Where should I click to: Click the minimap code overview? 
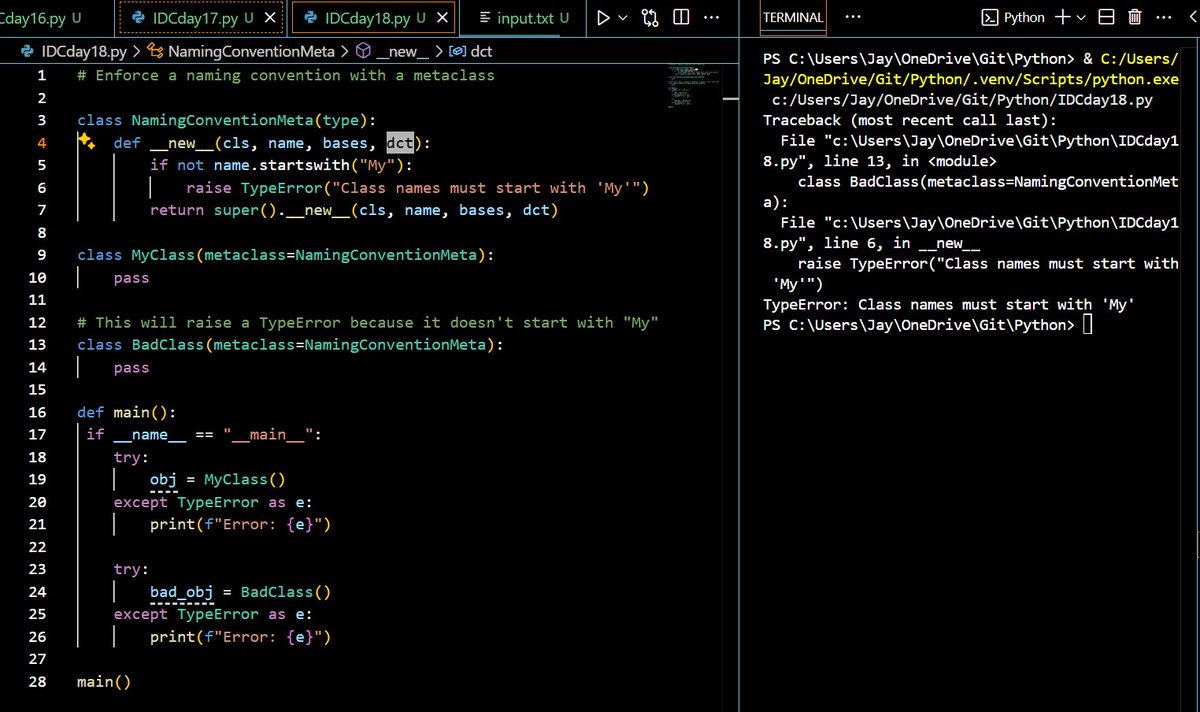click(x=695, y=88)
